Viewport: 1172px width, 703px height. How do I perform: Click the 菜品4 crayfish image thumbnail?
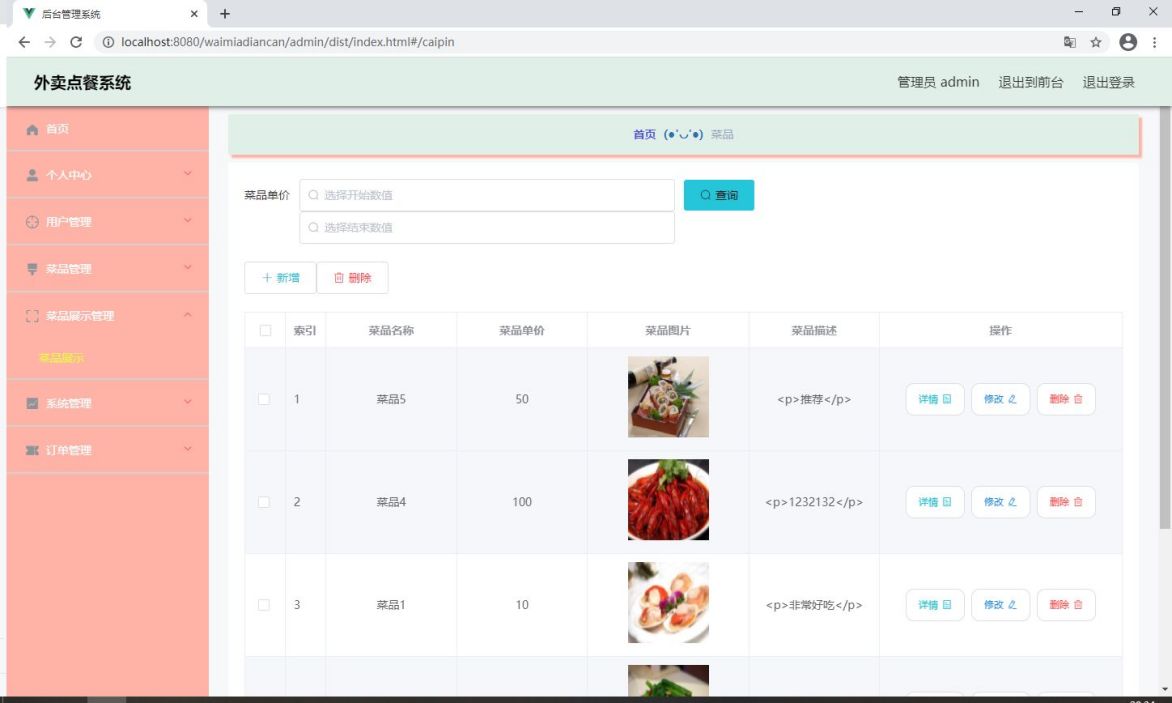click(x=668, y=500)
